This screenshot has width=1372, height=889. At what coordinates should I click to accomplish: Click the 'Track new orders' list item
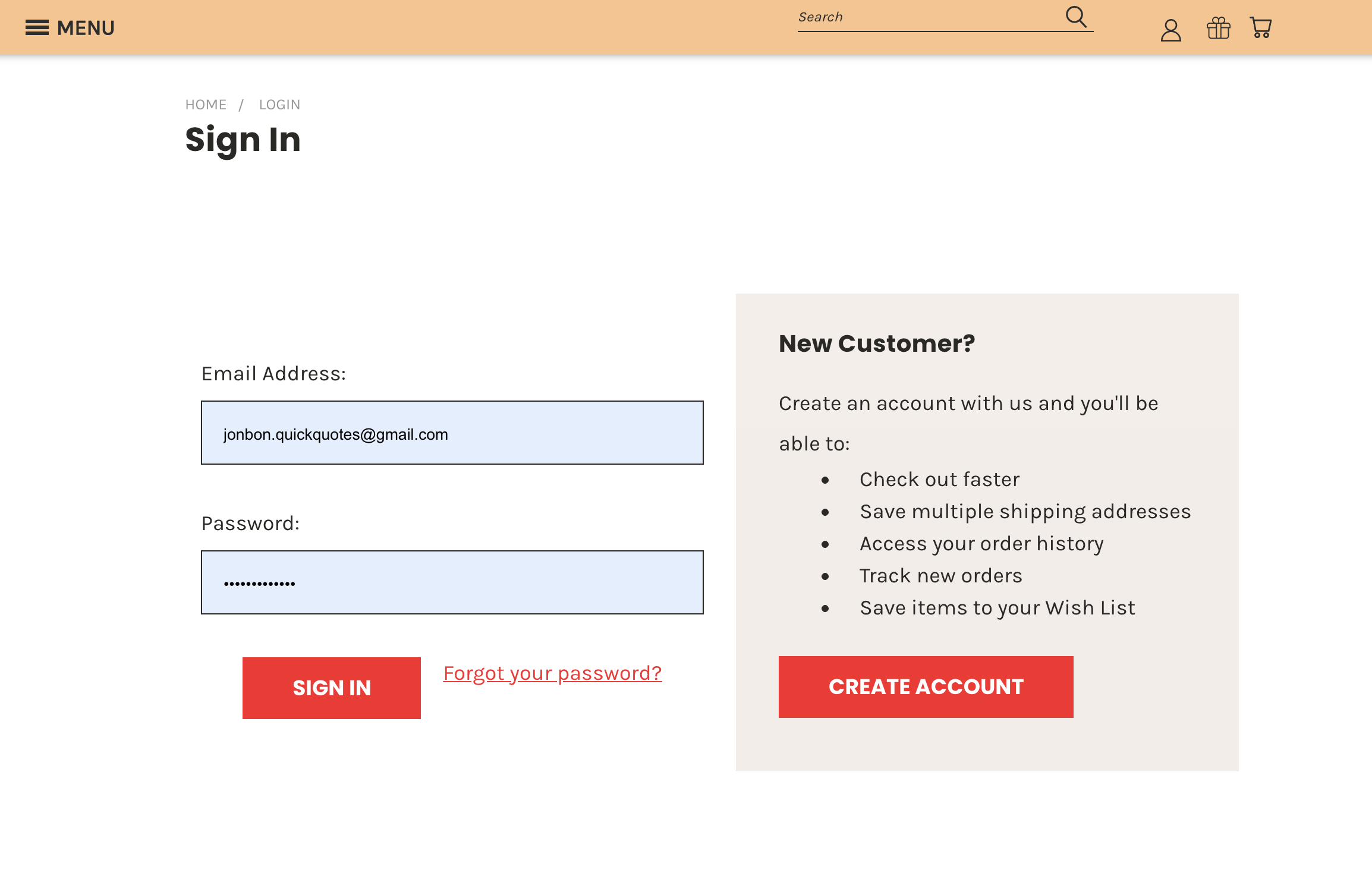(940, 576)
